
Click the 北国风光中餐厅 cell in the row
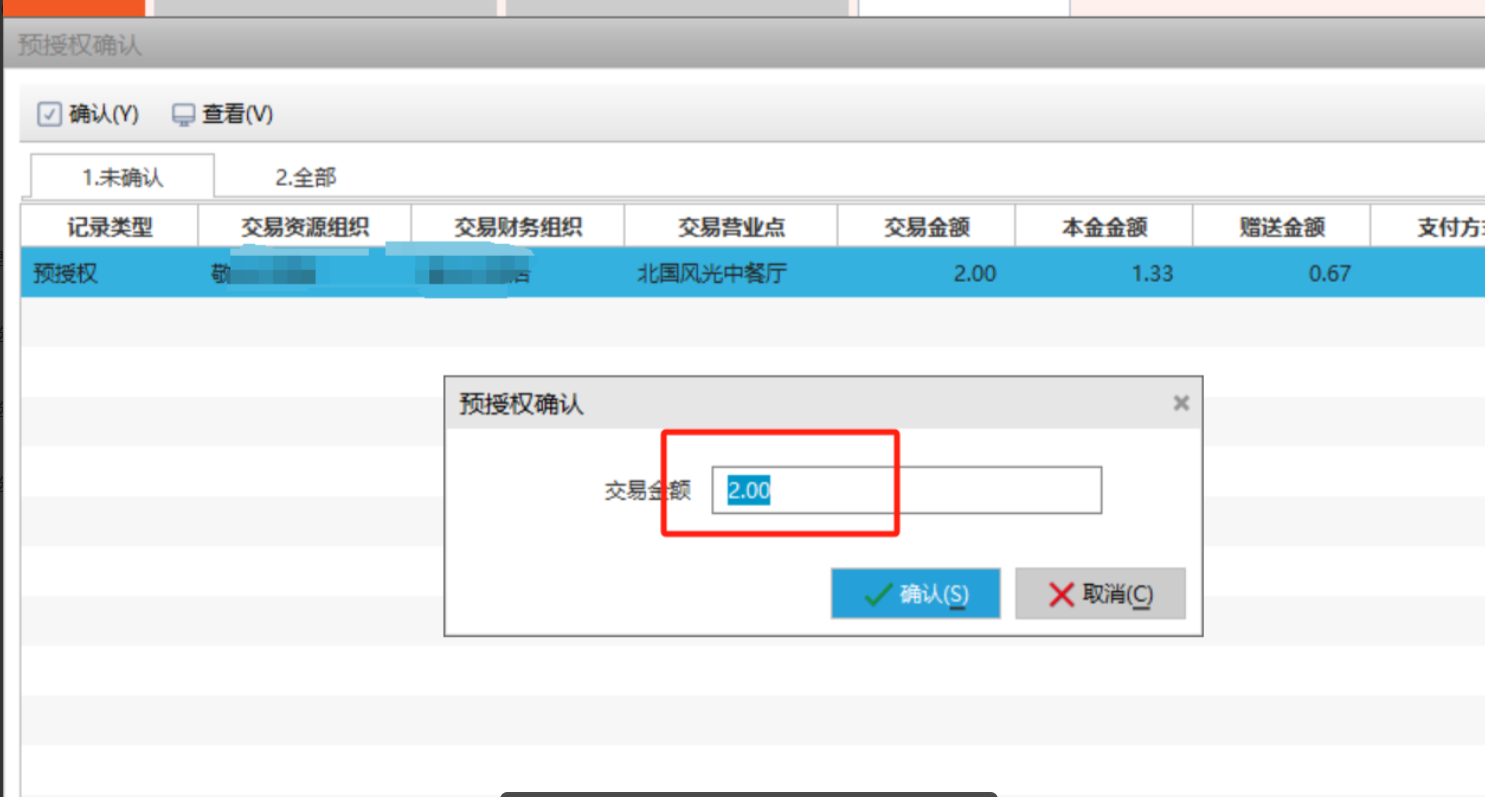711,273
